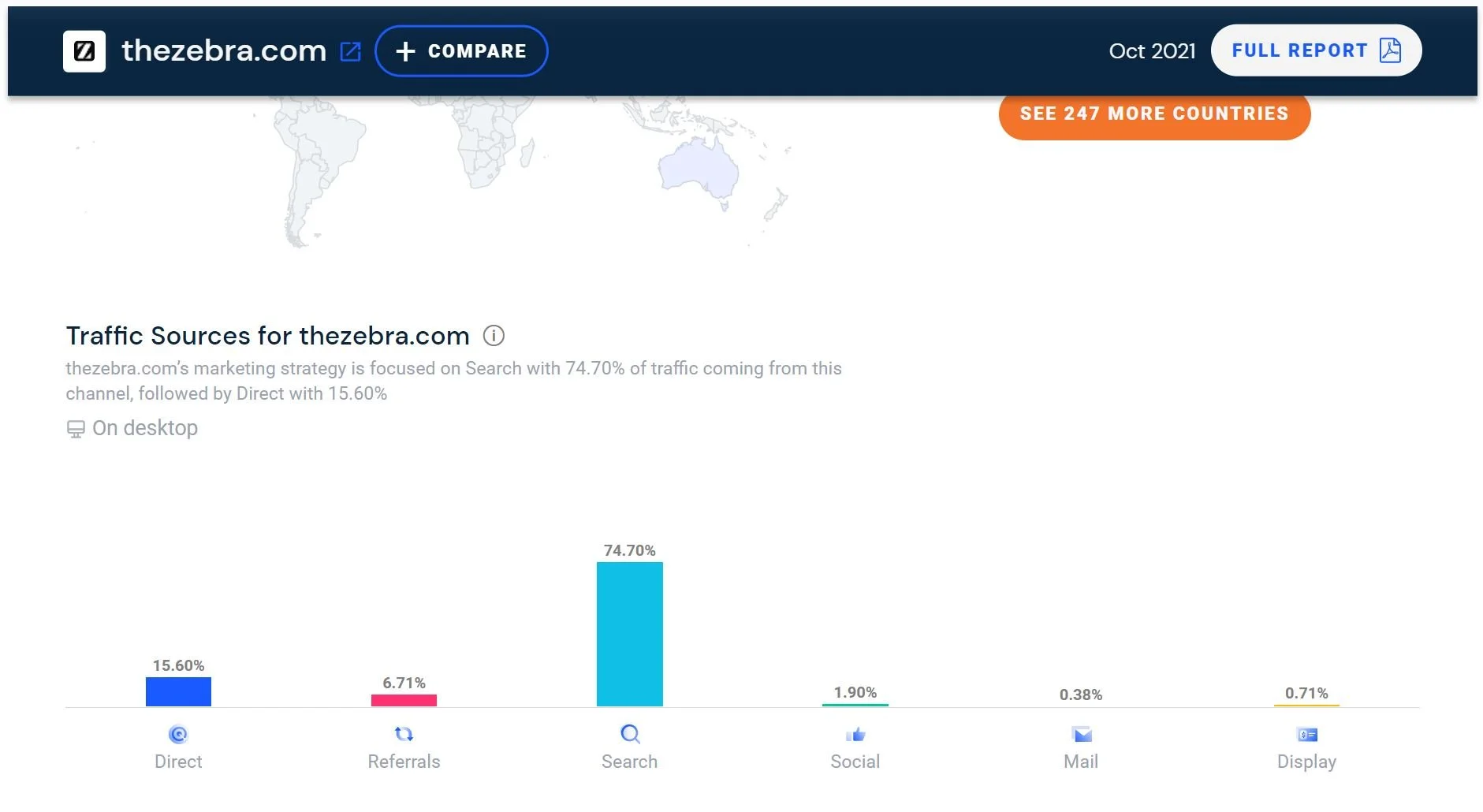Click the desktop monitor icon
The height and width of the screenshot is (812, 1483).
tap(76, 429)
